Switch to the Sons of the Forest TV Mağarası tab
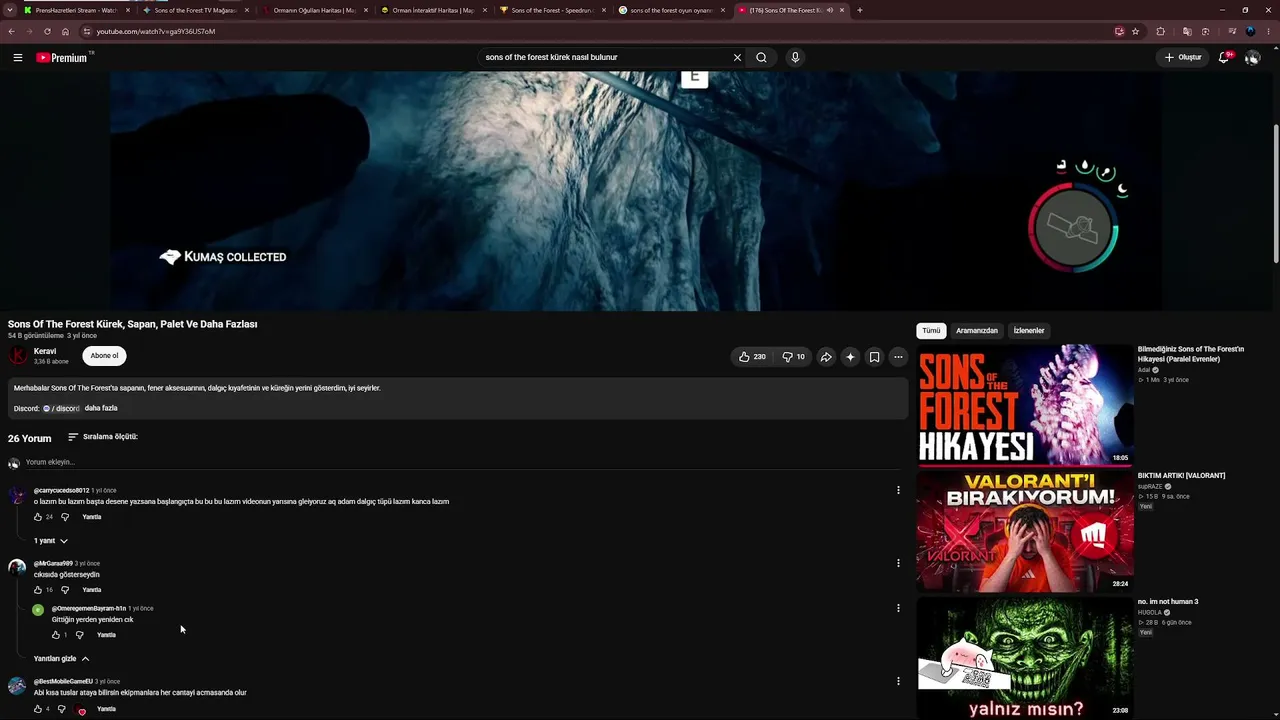This screenshot has height=720, width=1280. coord(195,10)
